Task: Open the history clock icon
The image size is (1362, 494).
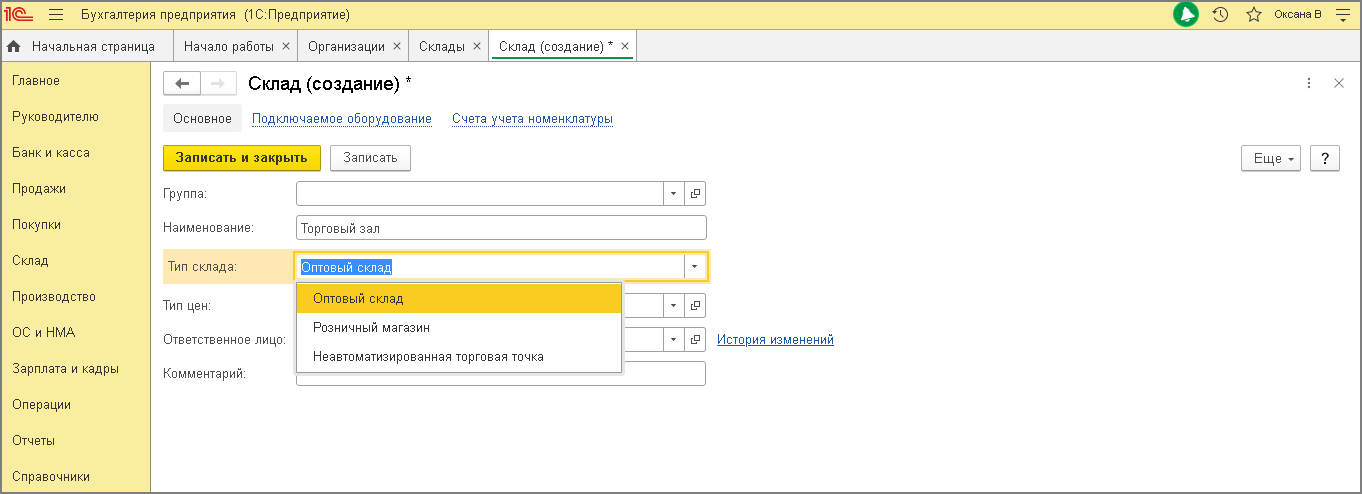Action: (1220, 15)
